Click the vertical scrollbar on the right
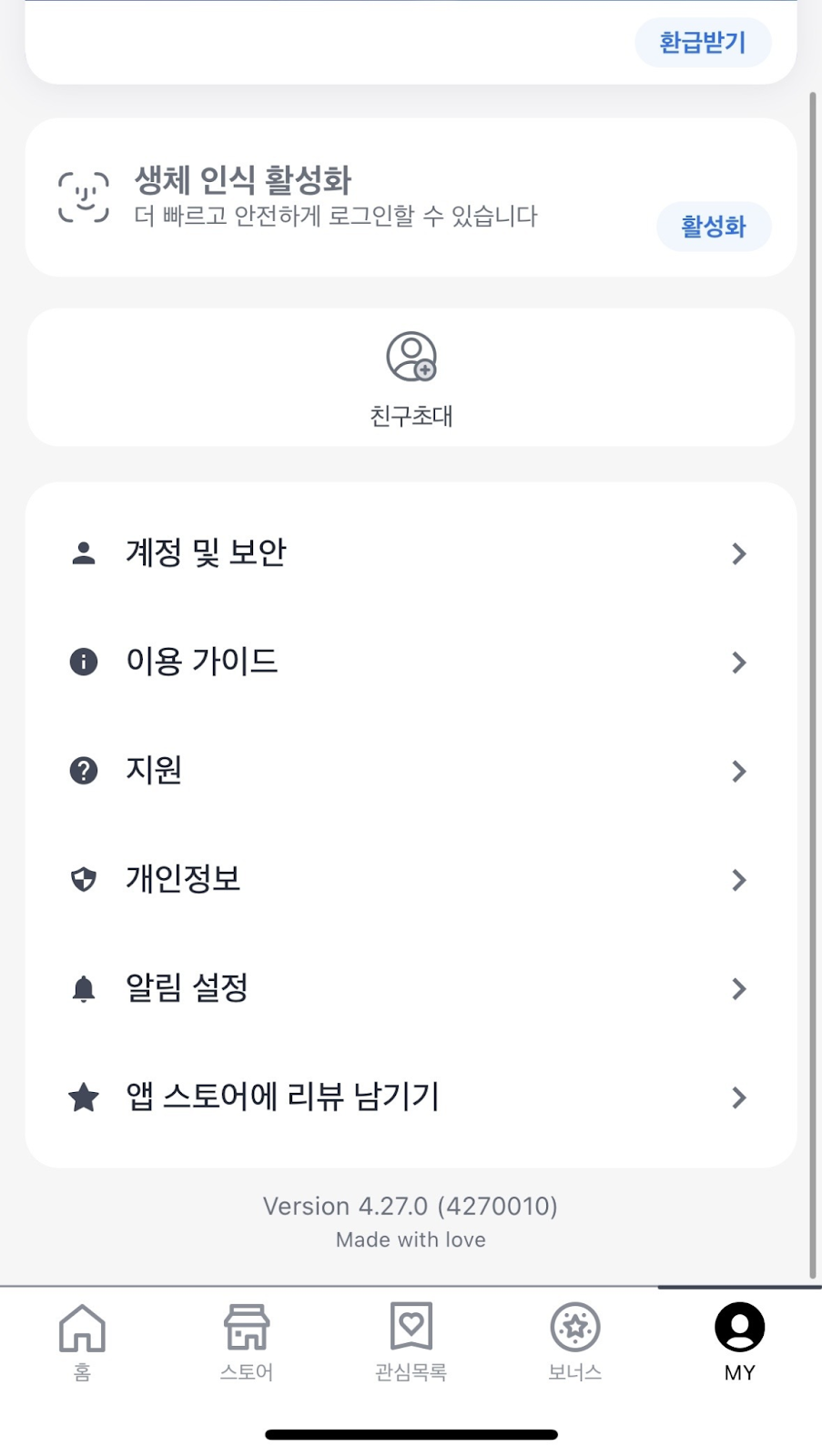This screenshot has height=1456, width=822. pos(813,682)
